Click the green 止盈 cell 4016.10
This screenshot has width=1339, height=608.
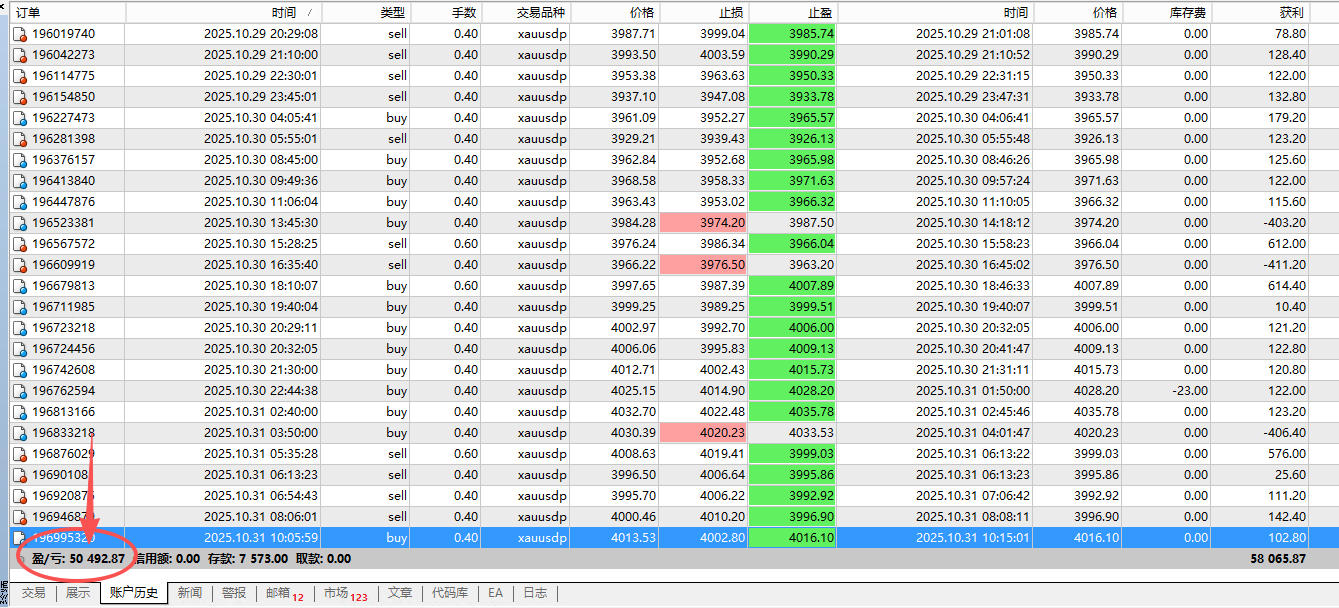pos(793,538)
